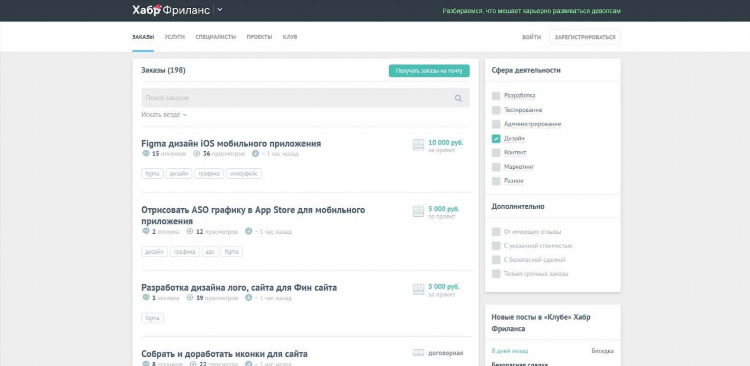This screenshot has width=750, height=366.
Task: Tick the Администрирование checkbox
Action: [x=496, y=124]
